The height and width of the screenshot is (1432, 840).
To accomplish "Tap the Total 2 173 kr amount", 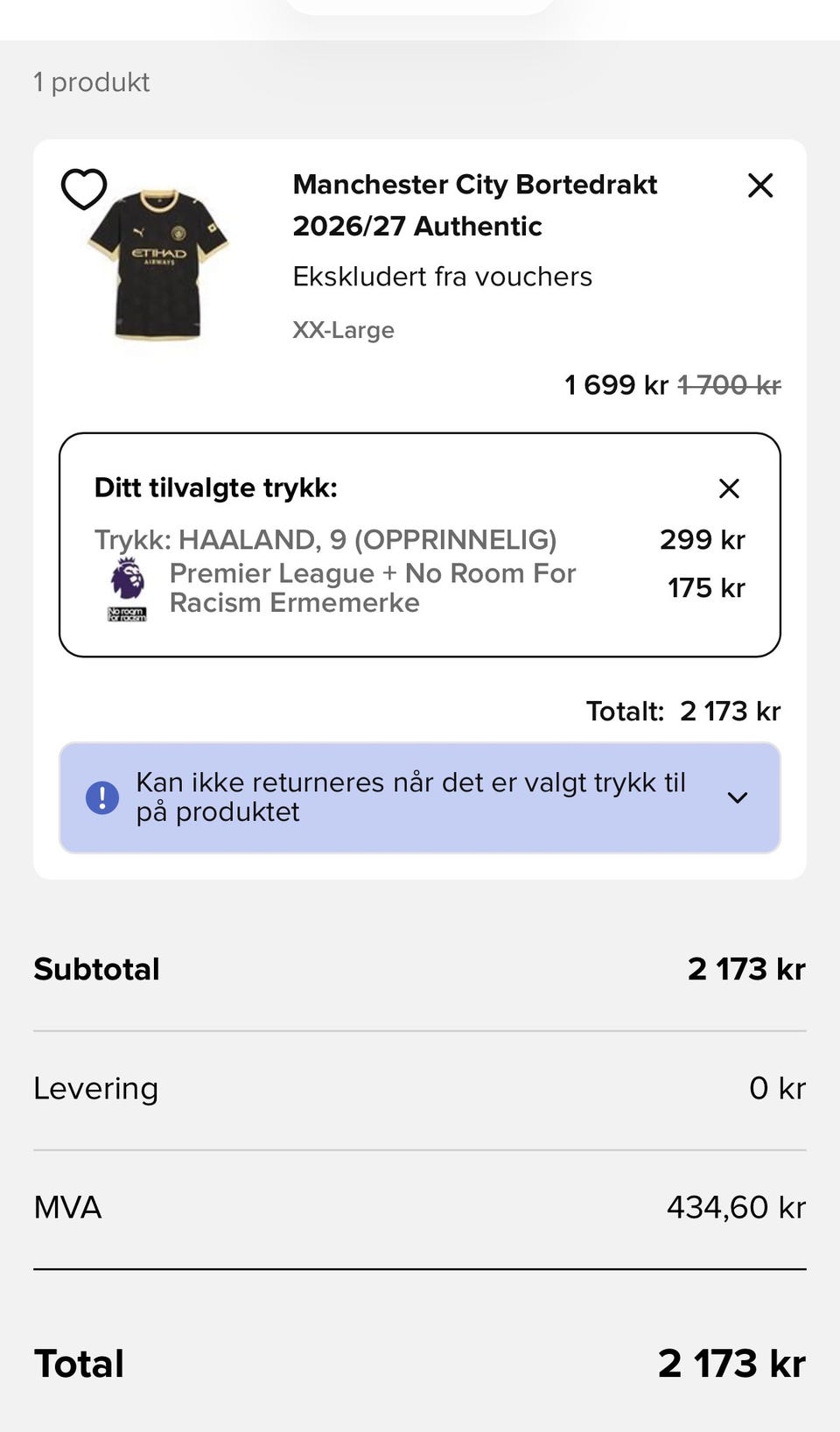I will (731, 1364).
